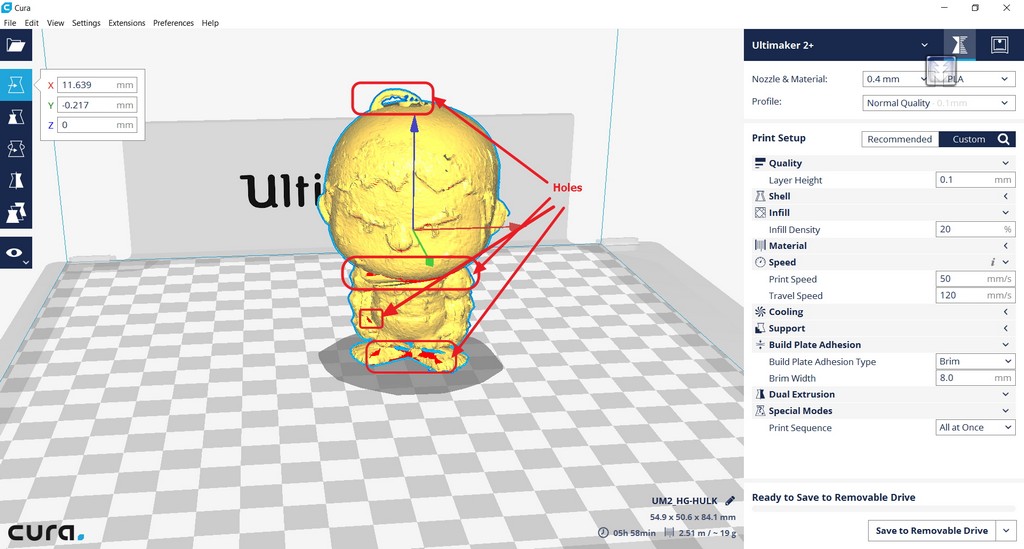
Task: Open Print Sequence All at Once dropdown
Action: point(975,428)
